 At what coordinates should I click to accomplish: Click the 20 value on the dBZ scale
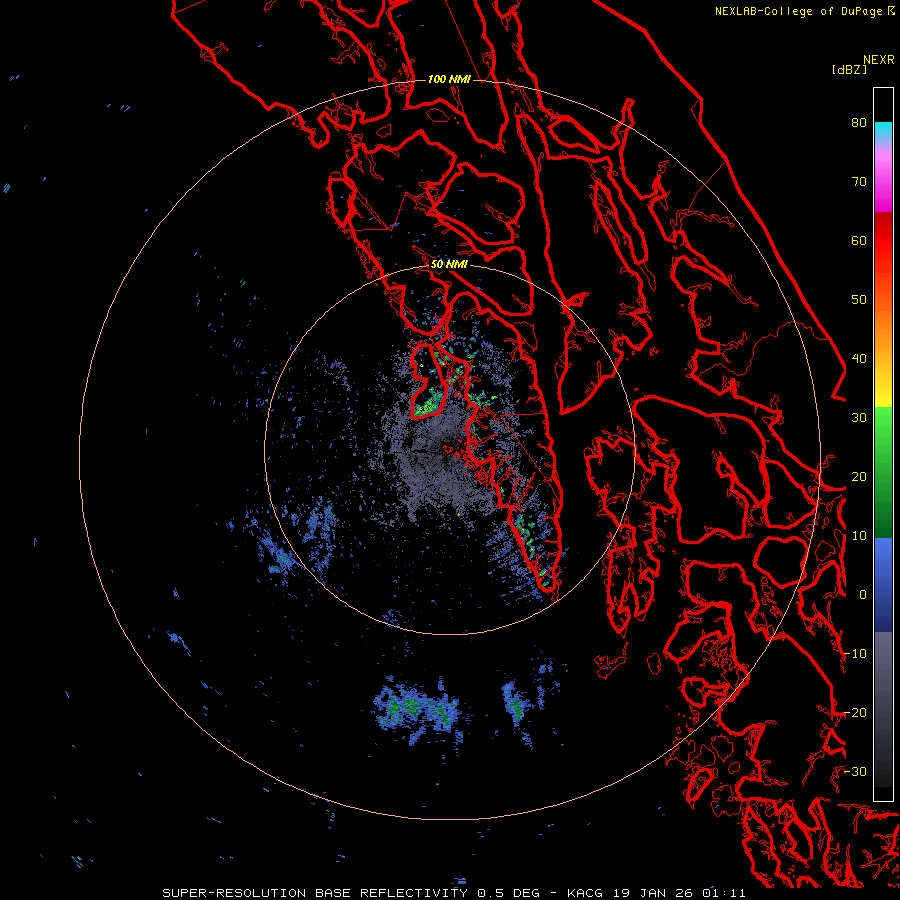(859, 476)
